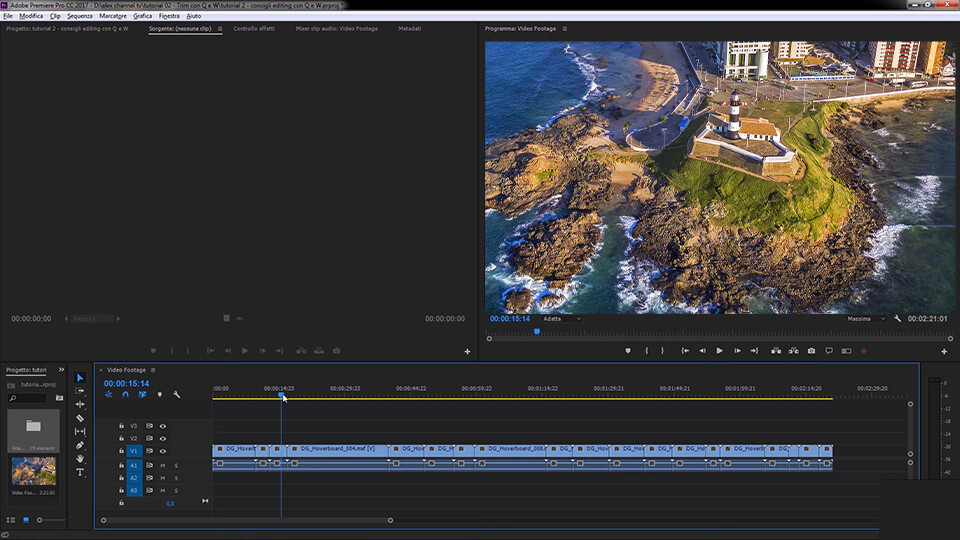Viewport: 960px width, 540px height.
Task: Export frame with camera icon
Action: [x=811, y=351]
